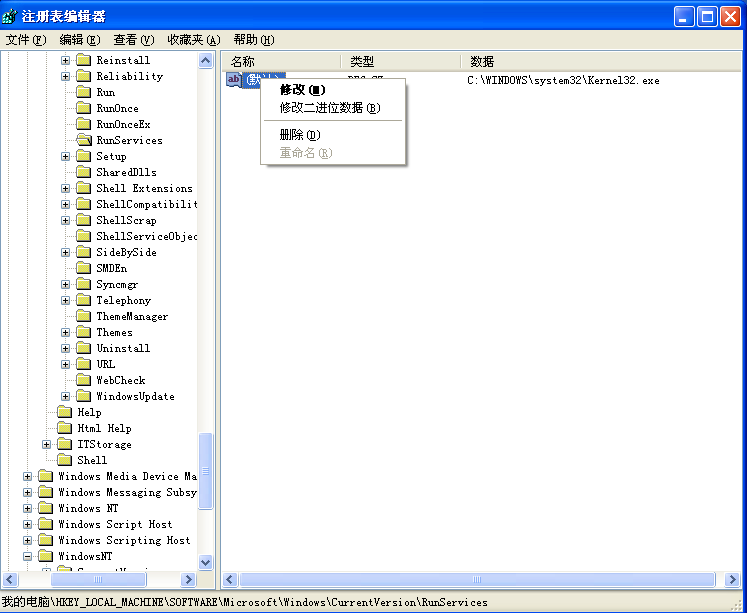Click the Themes folder icon
This screenshot has width=747, height=613.
coord(83,332)
